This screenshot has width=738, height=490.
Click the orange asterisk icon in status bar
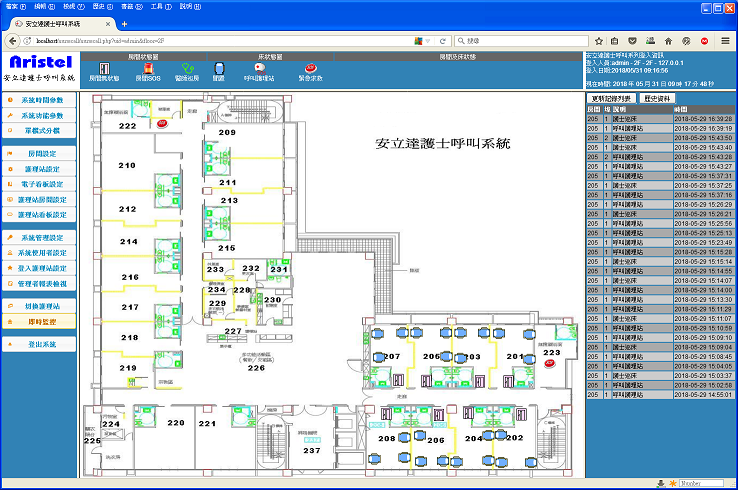tap(673, 483)
